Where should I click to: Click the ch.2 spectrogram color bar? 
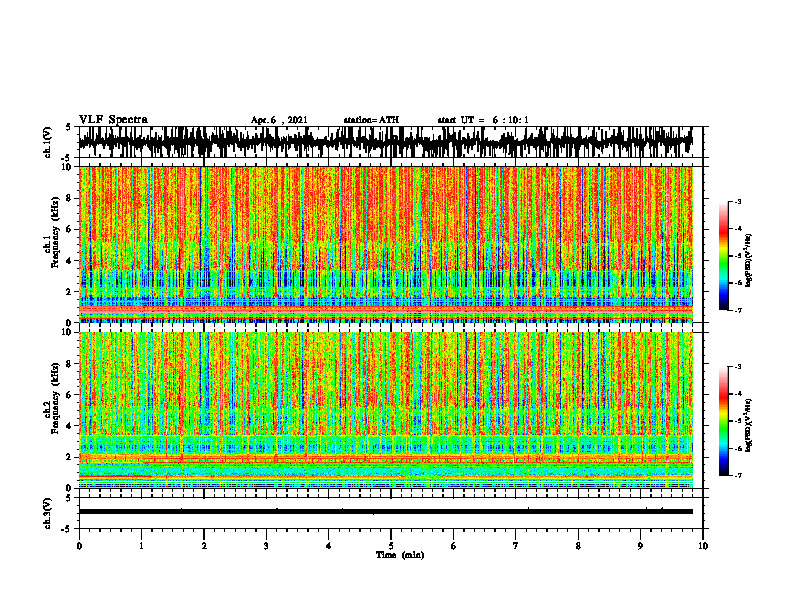point(723,421)
